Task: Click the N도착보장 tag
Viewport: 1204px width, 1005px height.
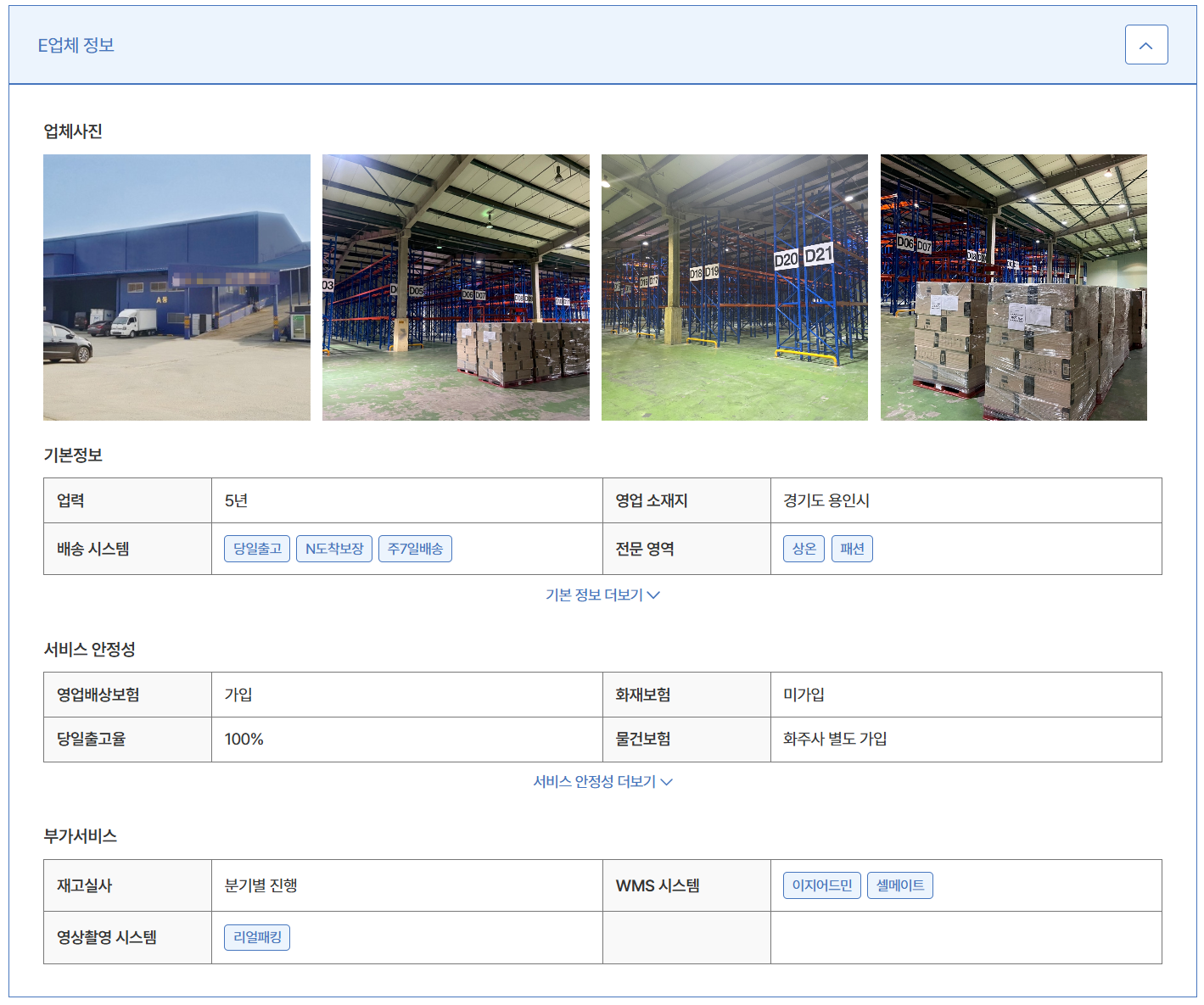Action: 334,549
